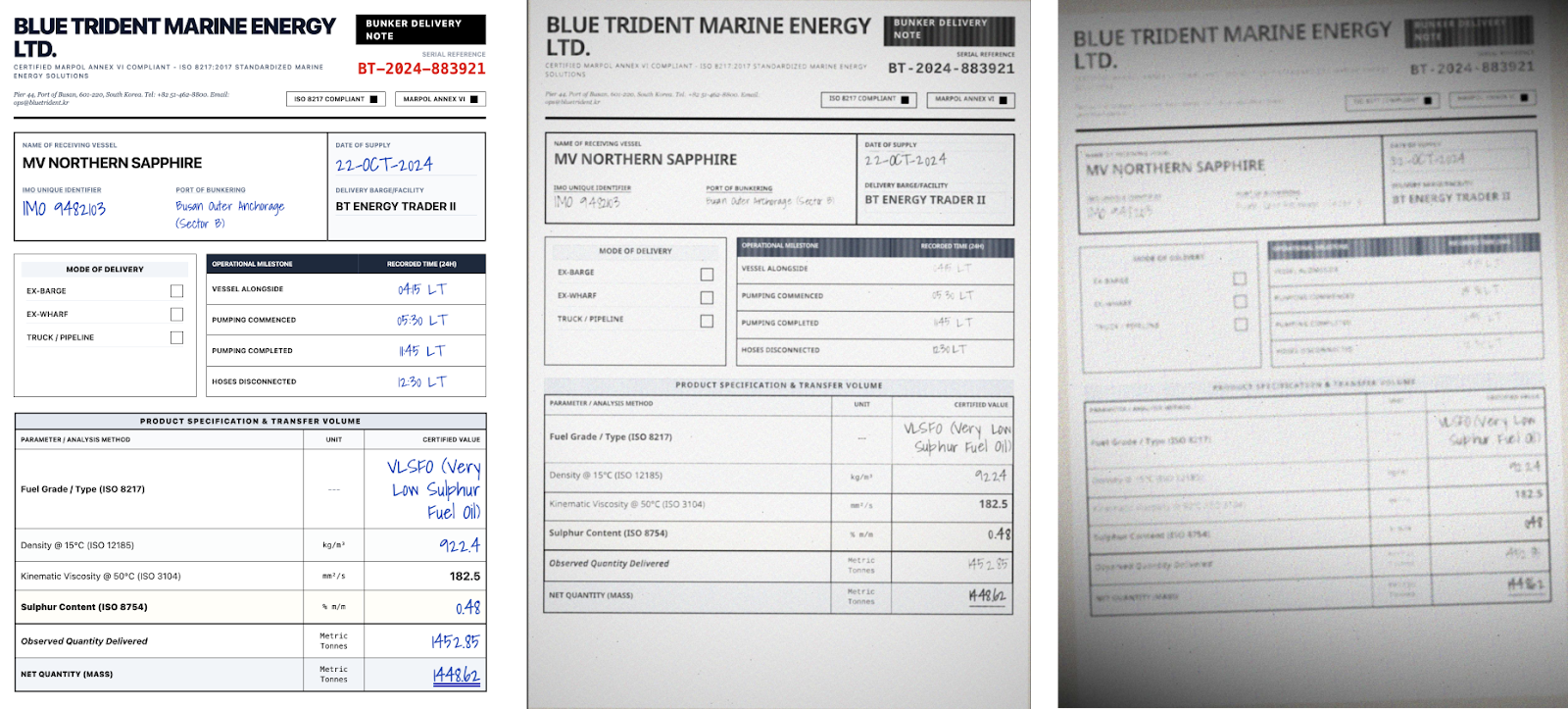Screen dimensions: 1568x709
Task: Select BT ENERGY TRADER II in the gray scanned copy
Action: [x=925, y=200]
